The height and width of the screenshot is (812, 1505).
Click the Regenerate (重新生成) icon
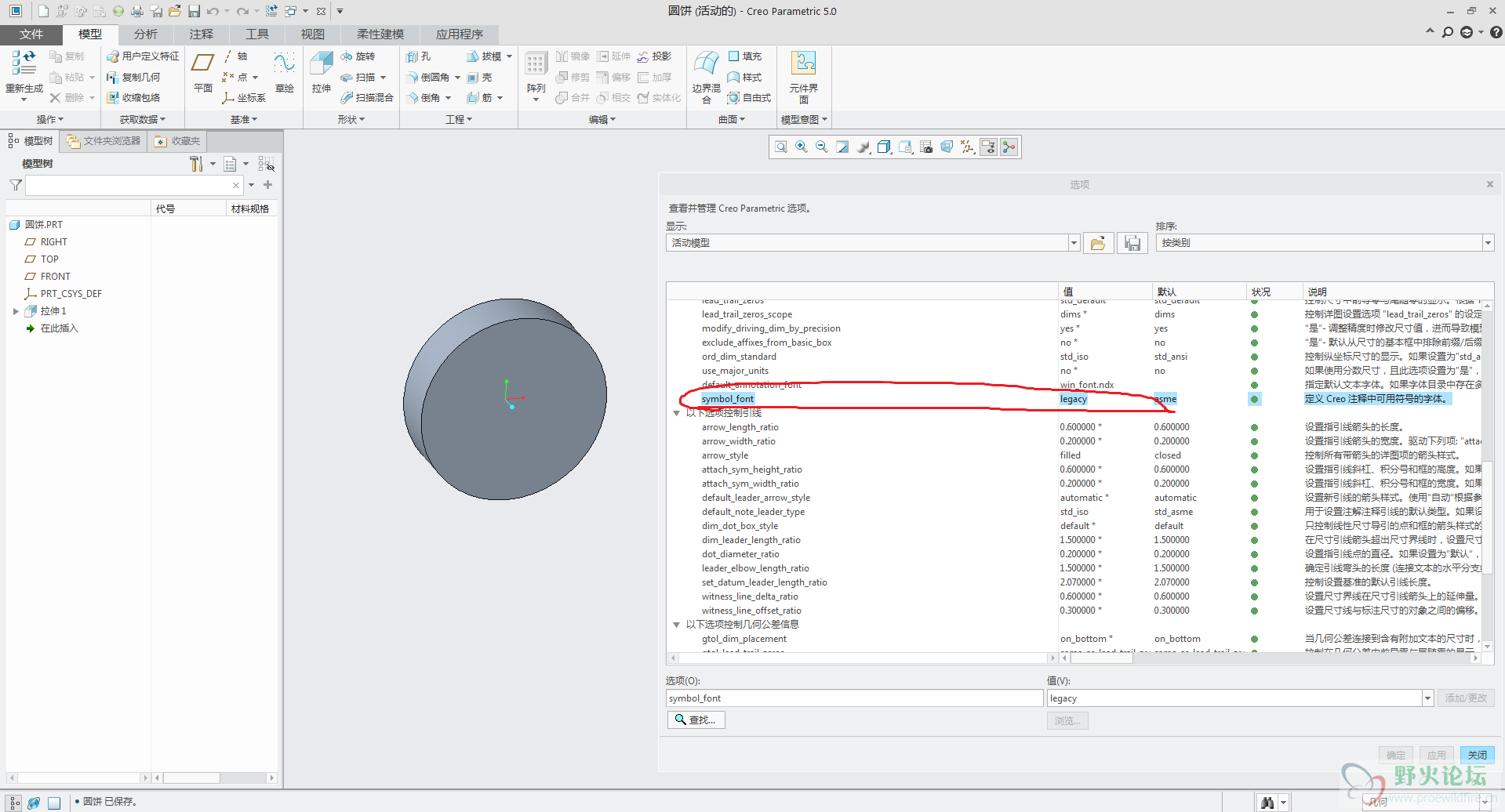click(24, 63)
